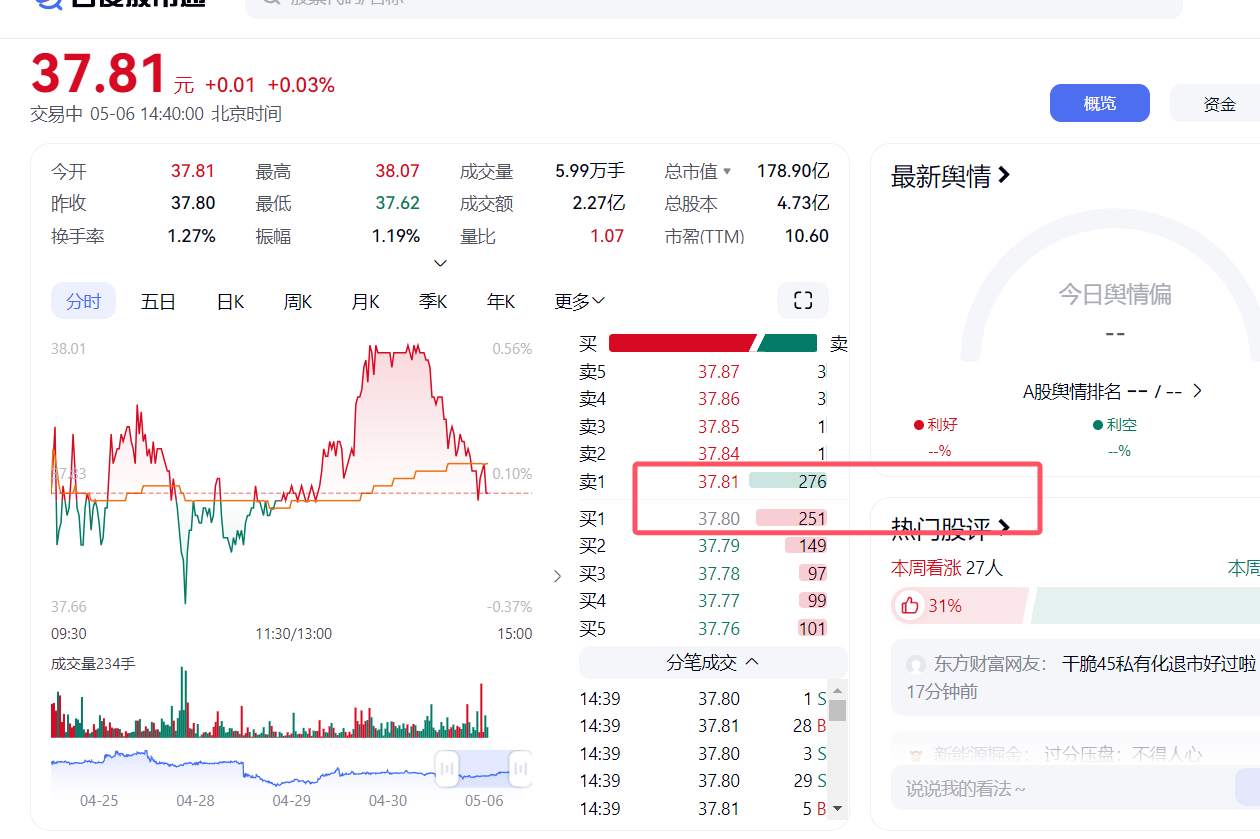Click 成交量234手 volume label
This screenshot has height=839, width=1260.
[93, 662]
